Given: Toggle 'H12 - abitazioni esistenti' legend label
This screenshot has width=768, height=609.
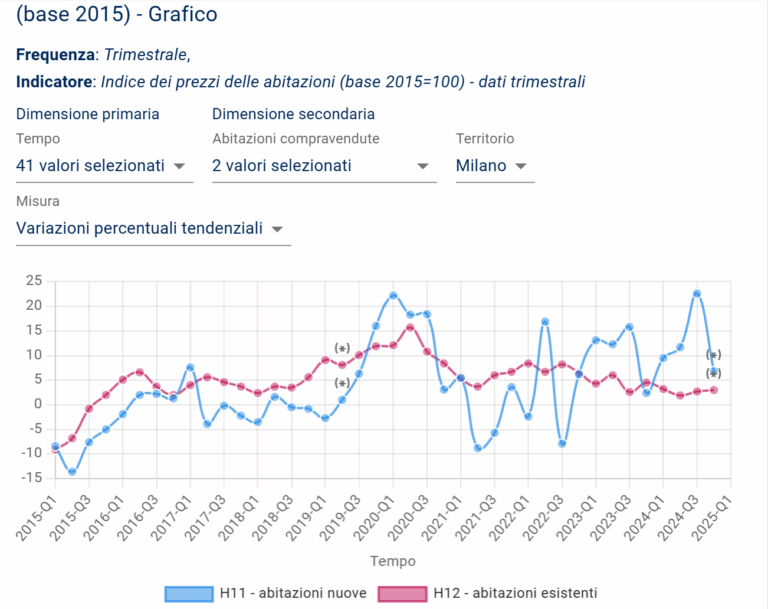Looking at the screenshot, I should pyautogui.click(x=514, y=593).
